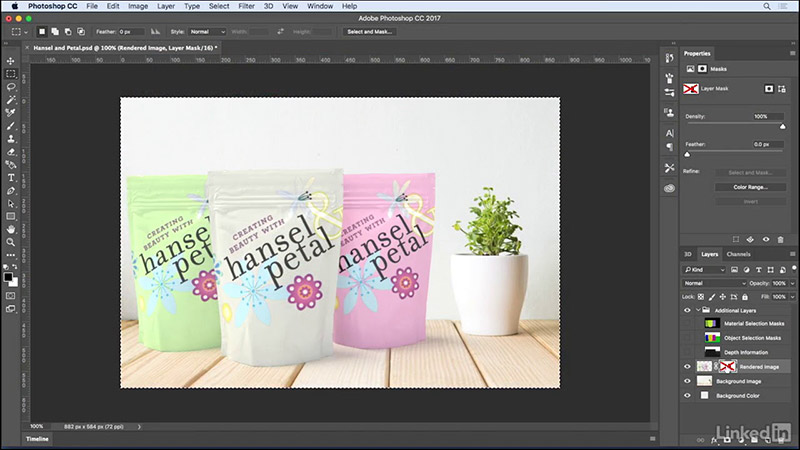Select the Clone Stamp tool
Screen dimensions: 800x450
(x=11, y=139)
